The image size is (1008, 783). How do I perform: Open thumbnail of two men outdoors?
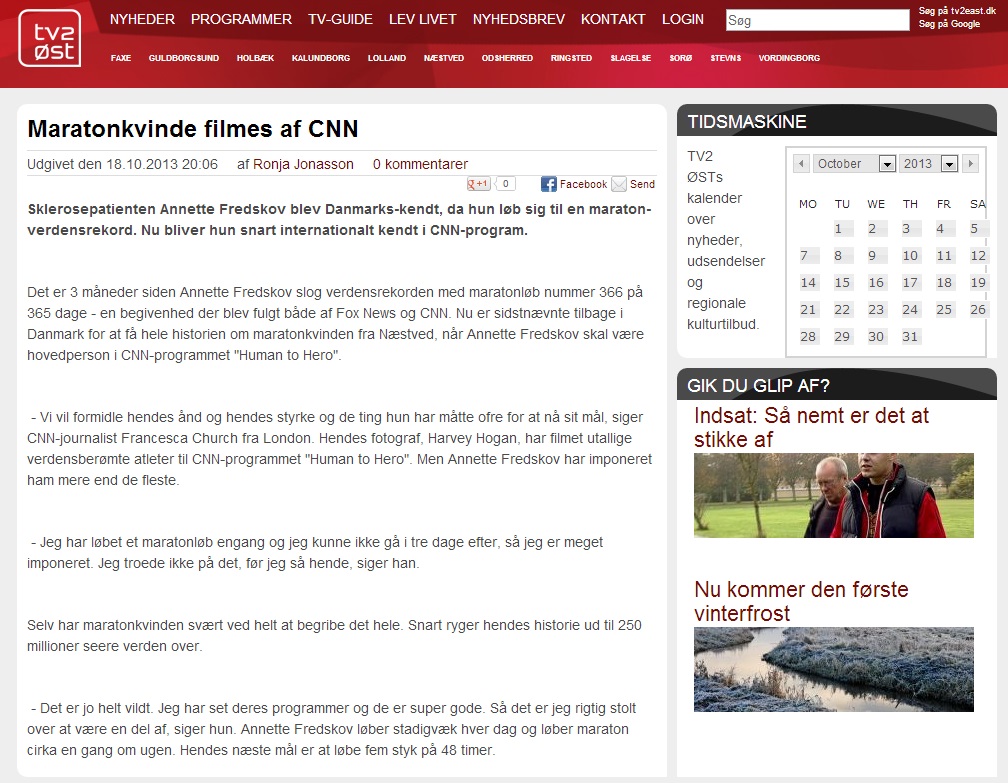pos(834,495)
